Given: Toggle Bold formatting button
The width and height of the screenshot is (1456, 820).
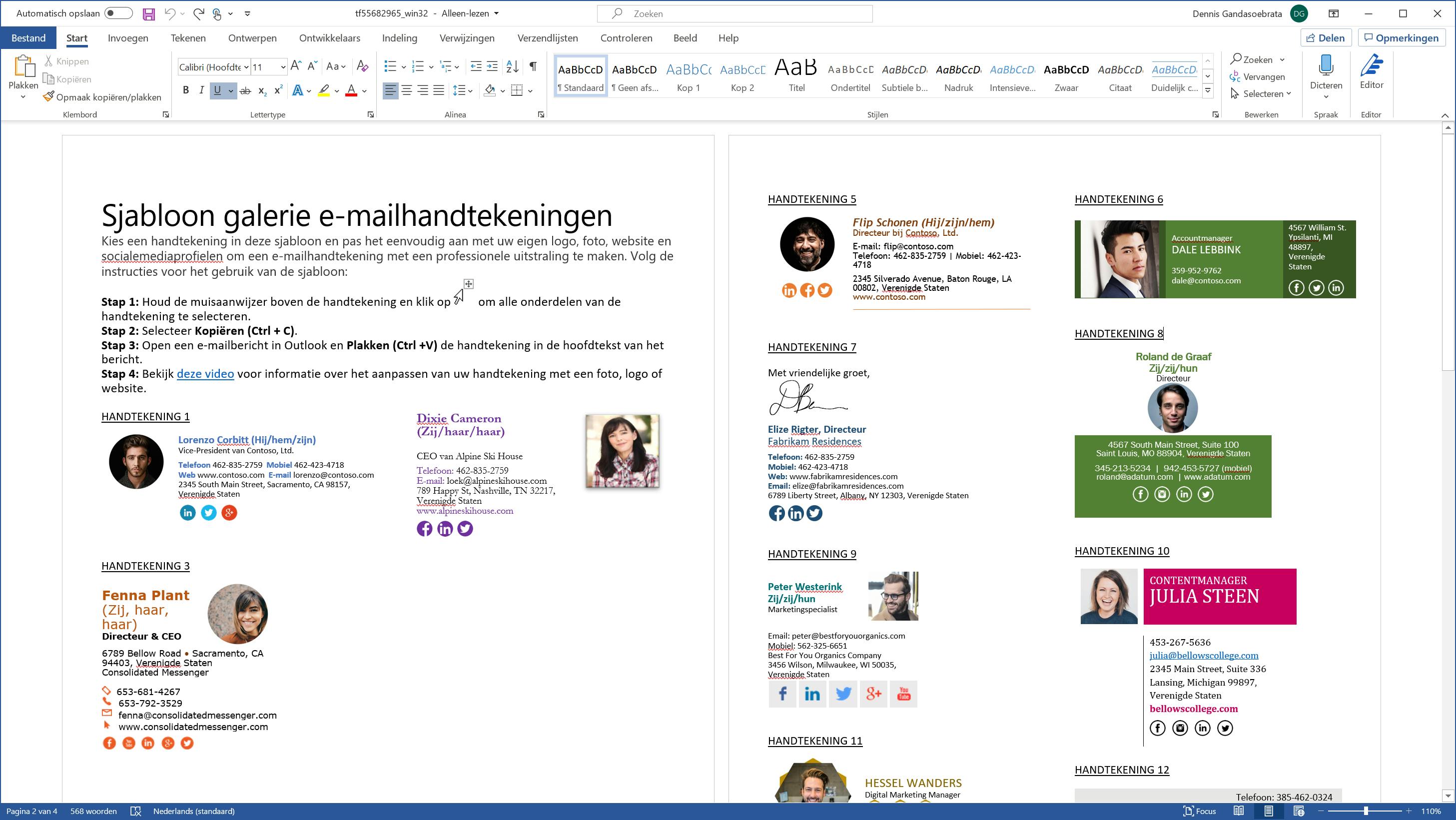Looking at the screenshot, I should [185, 90].
